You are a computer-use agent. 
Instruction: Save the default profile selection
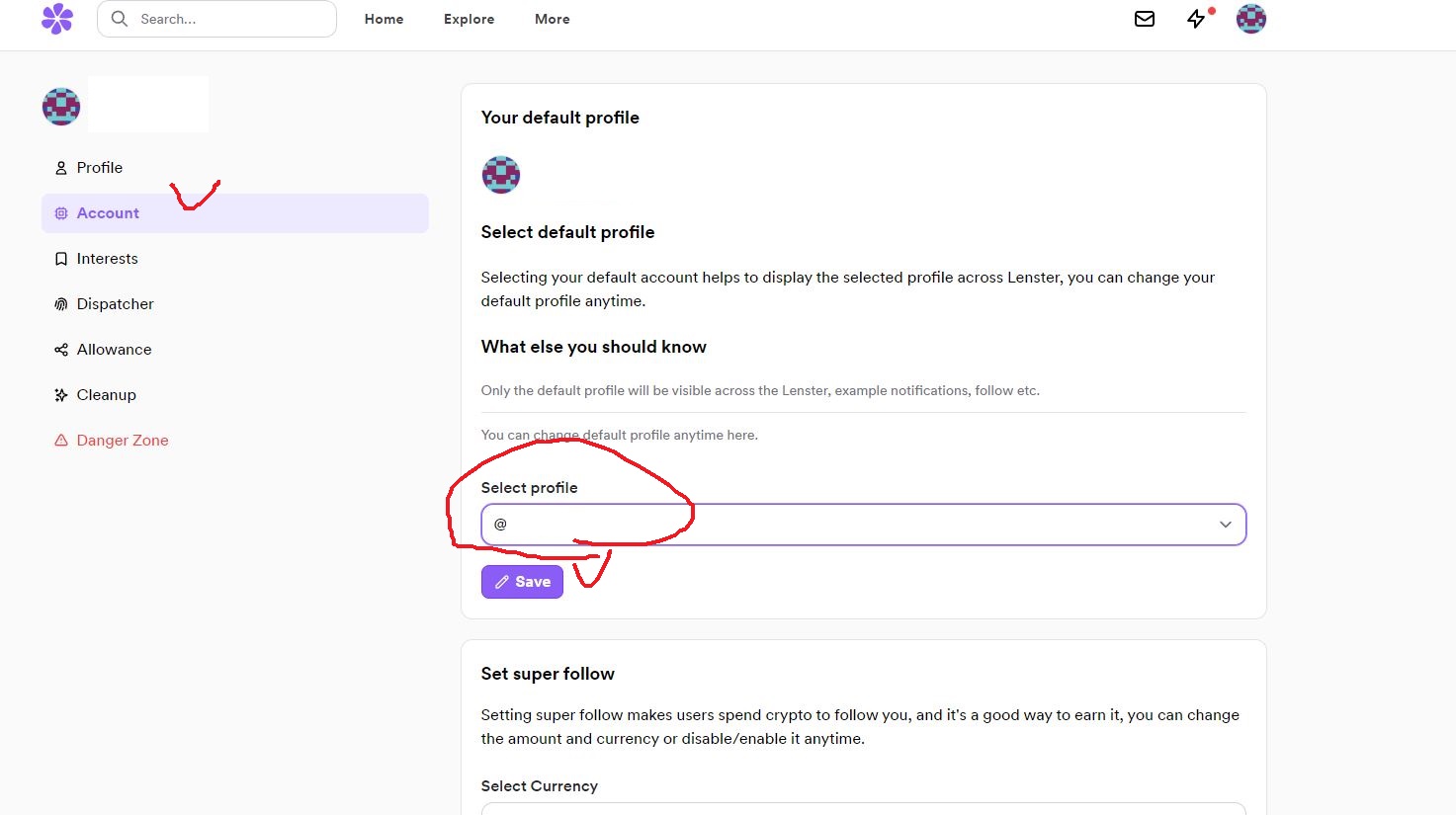(522, 582)
